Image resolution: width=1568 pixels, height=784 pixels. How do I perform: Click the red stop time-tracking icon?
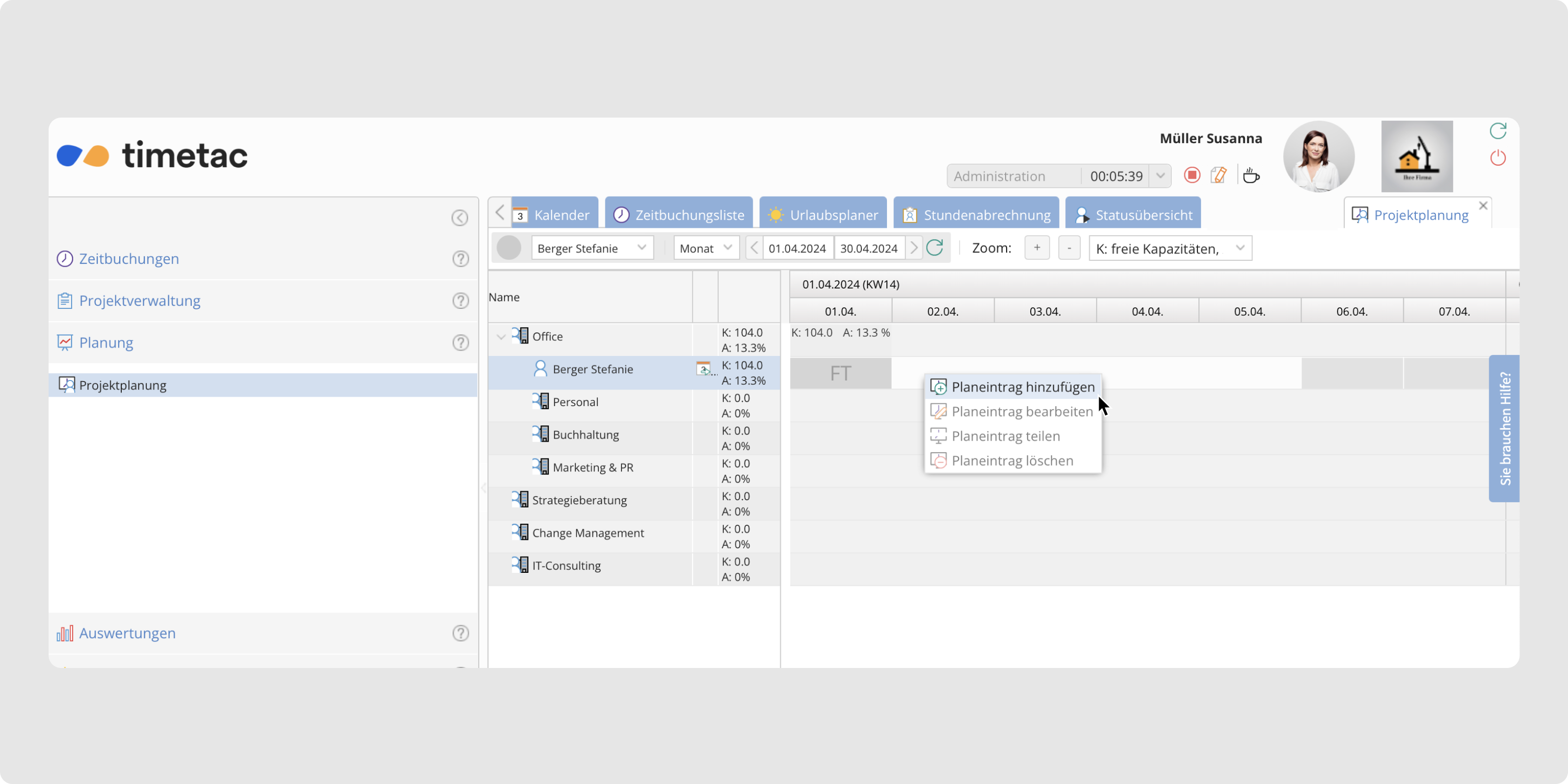point(1191,175)
